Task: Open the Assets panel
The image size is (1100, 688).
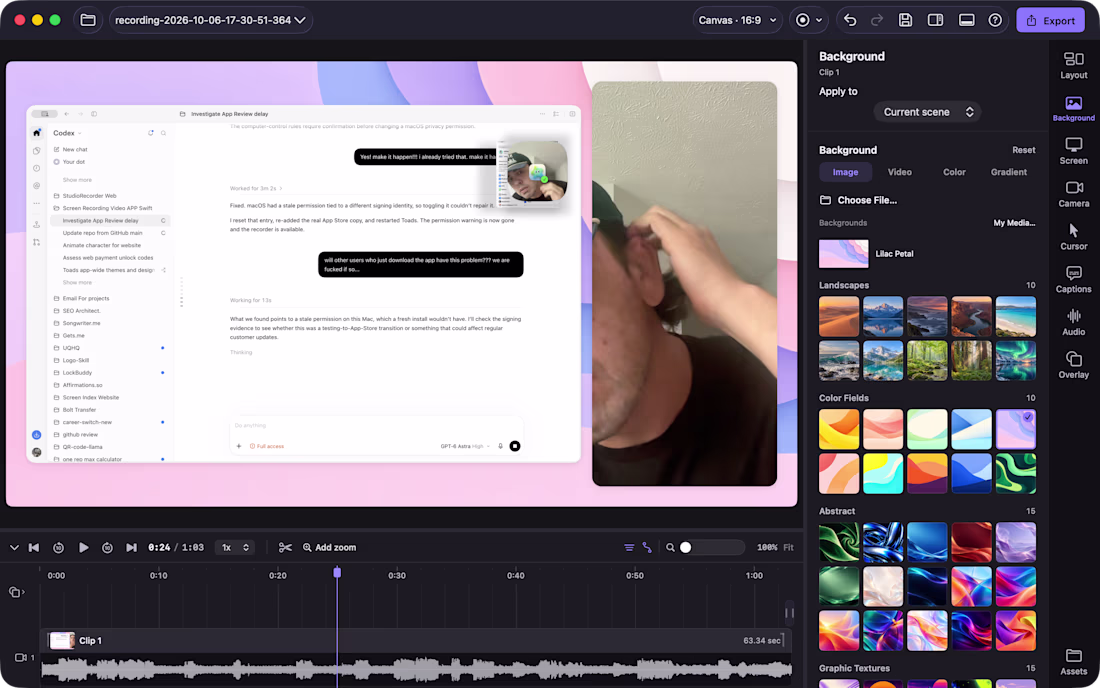Action: click(1073, 662)
